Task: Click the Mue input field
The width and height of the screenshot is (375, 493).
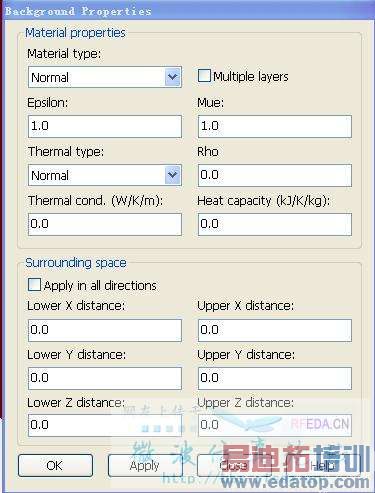Action: coord(275,126)
